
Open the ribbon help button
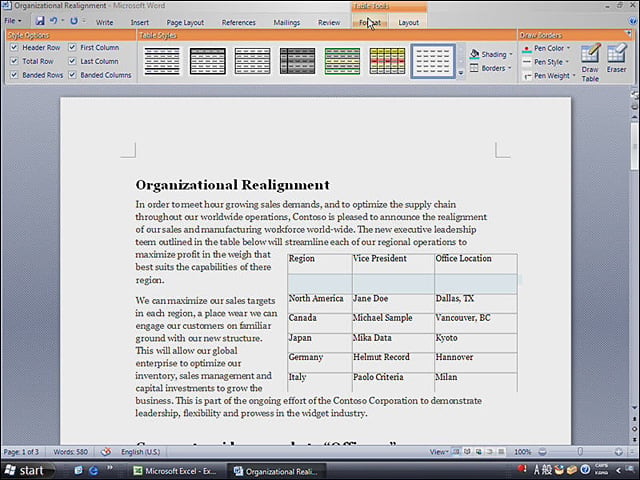(x=633, y=21)
